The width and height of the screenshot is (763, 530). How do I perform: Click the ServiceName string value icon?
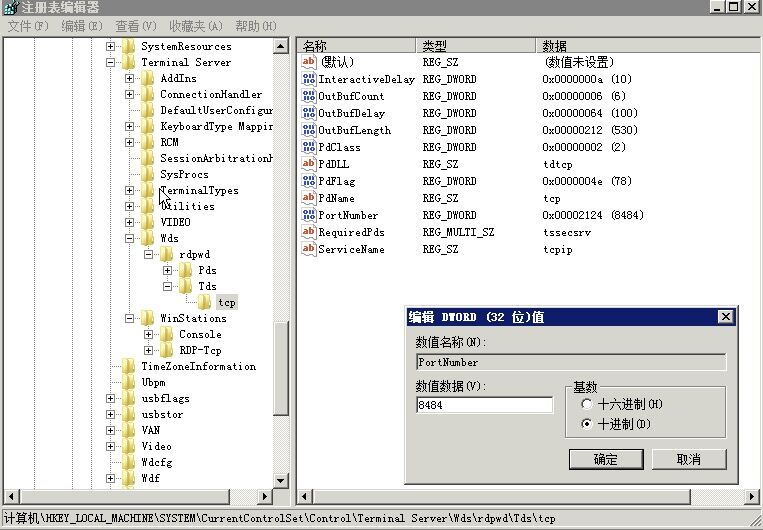click(x=309, y=249)
